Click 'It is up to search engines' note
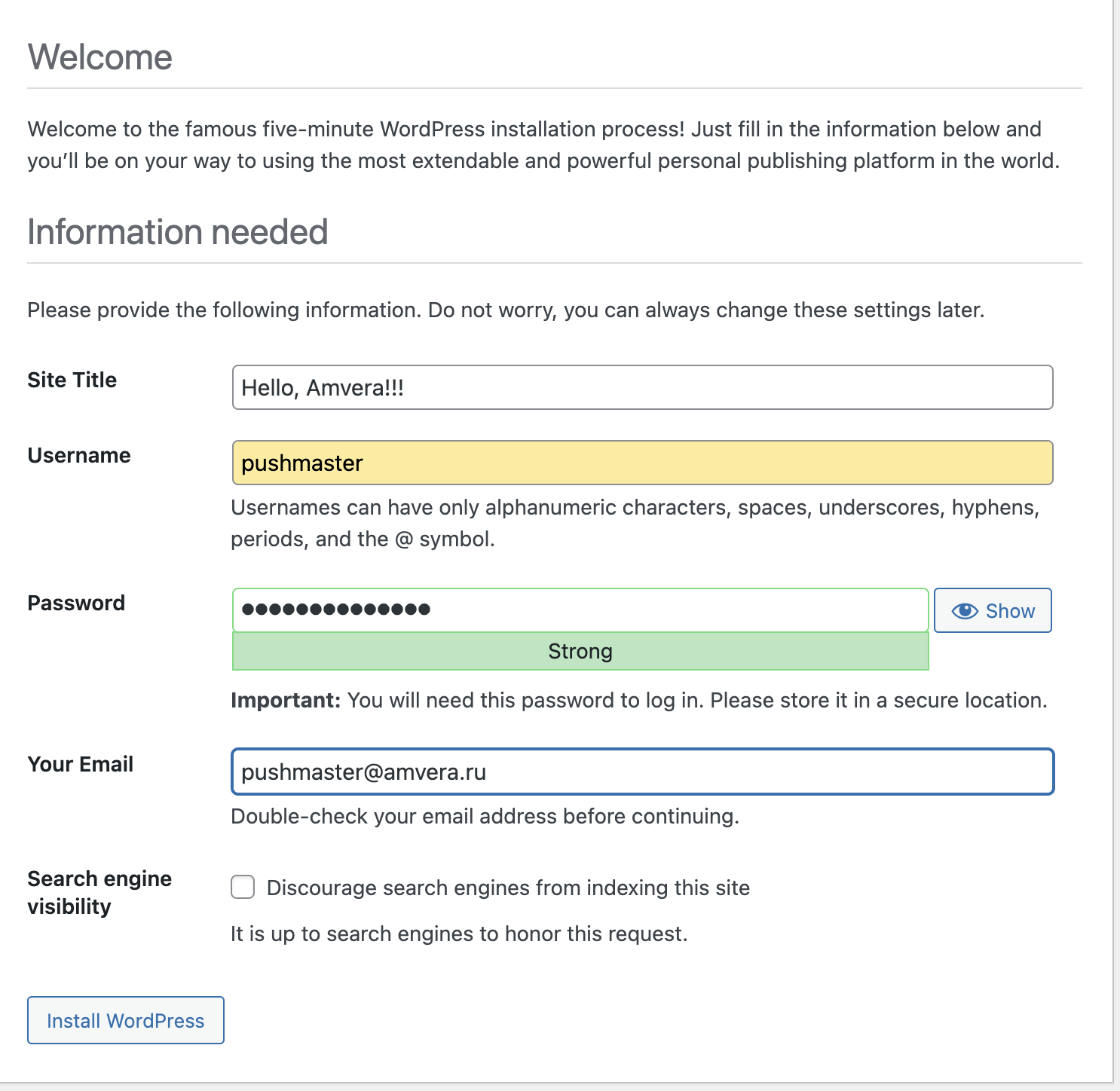This screenshot has height=1091, width=1120. pos(459,934)
